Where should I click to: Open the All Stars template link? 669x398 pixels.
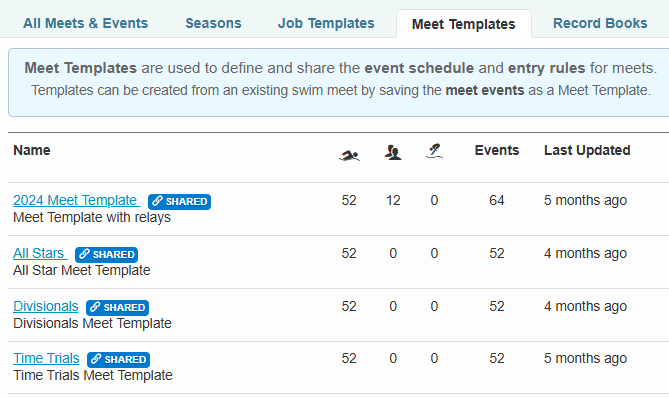(x=39, y=253)
